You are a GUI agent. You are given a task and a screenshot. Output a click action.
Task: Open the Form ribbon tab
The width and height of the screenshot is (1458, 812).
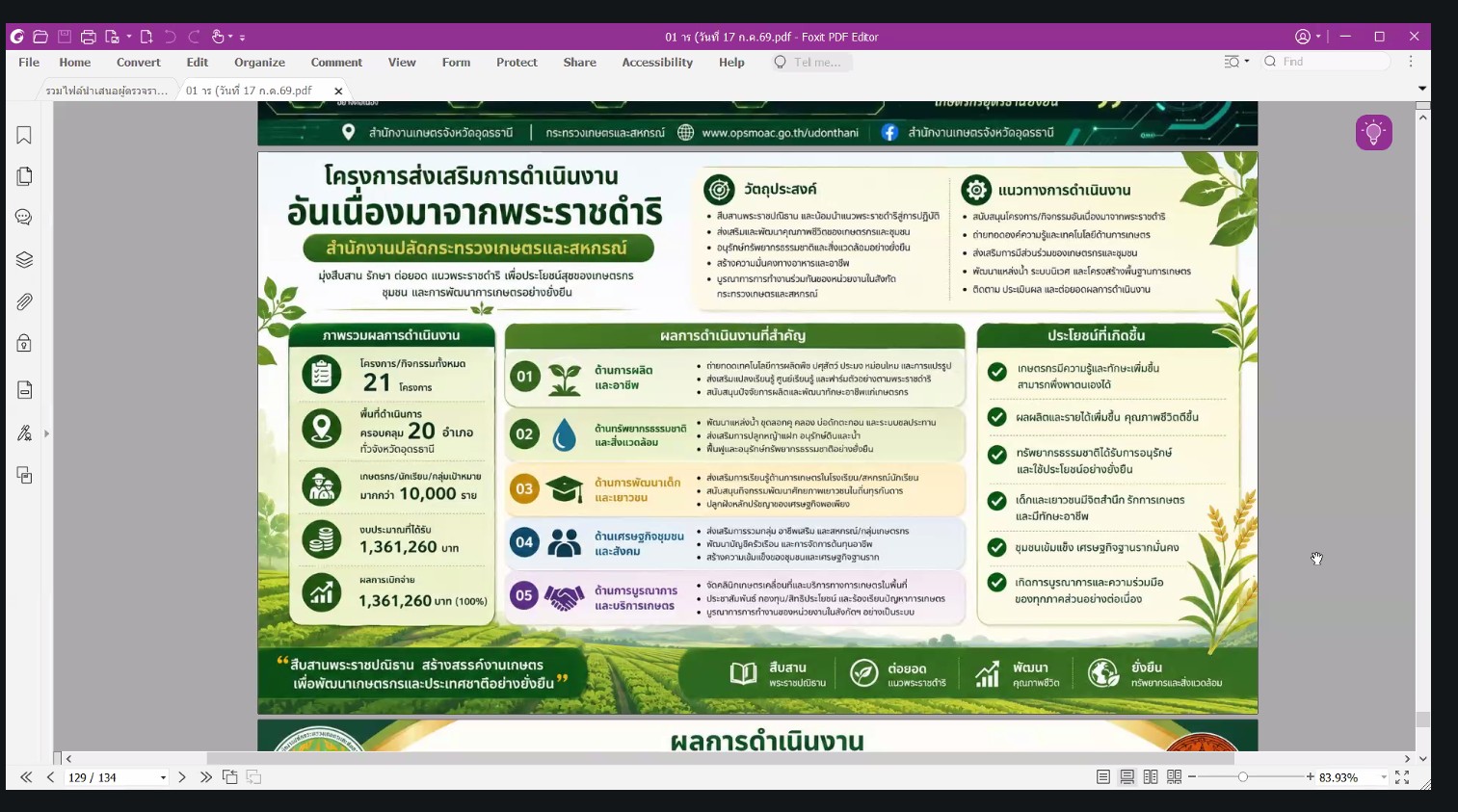457,62
